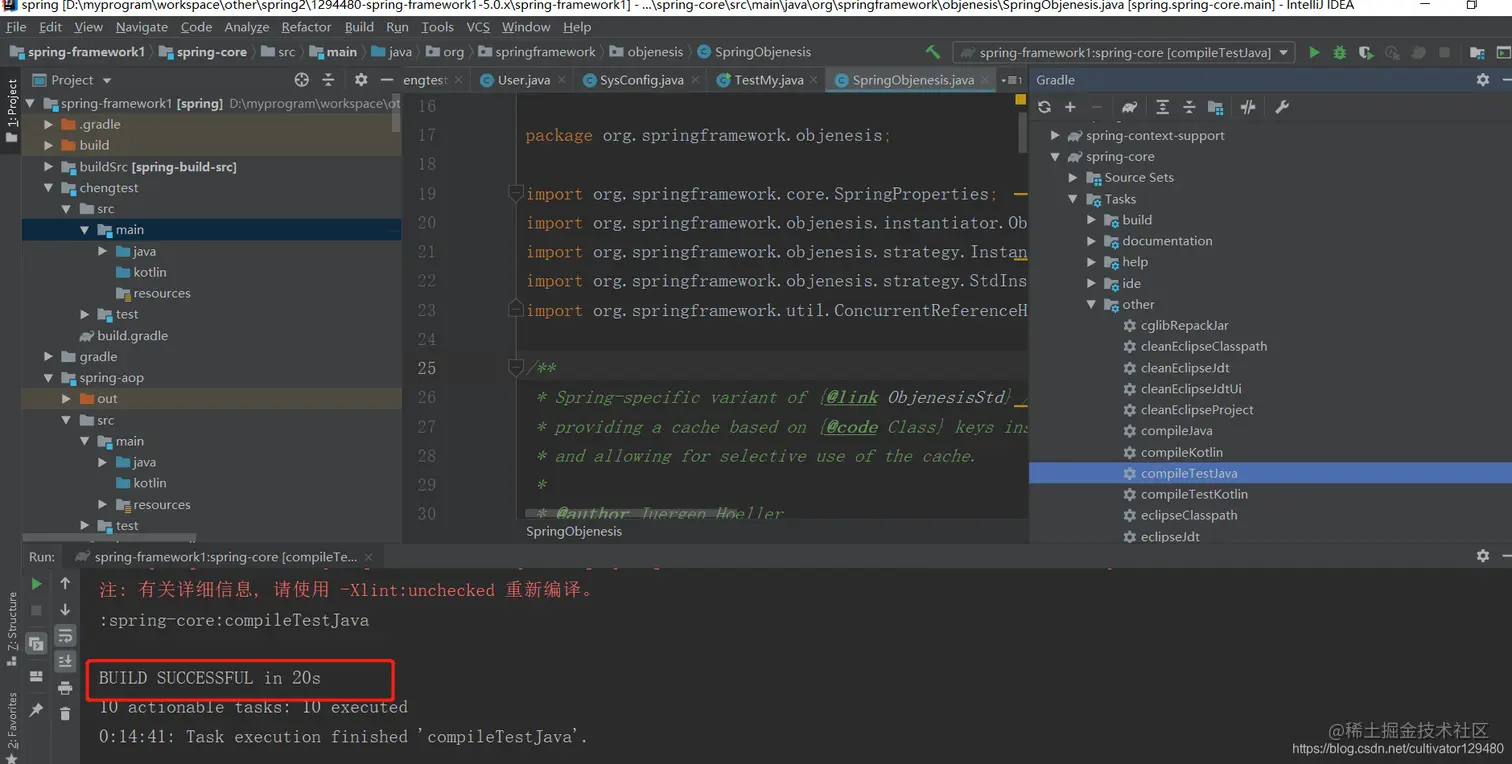Open the run configuration dropdown compileTestJava
Screen dimensions: 1512x764
[1125, 52]
